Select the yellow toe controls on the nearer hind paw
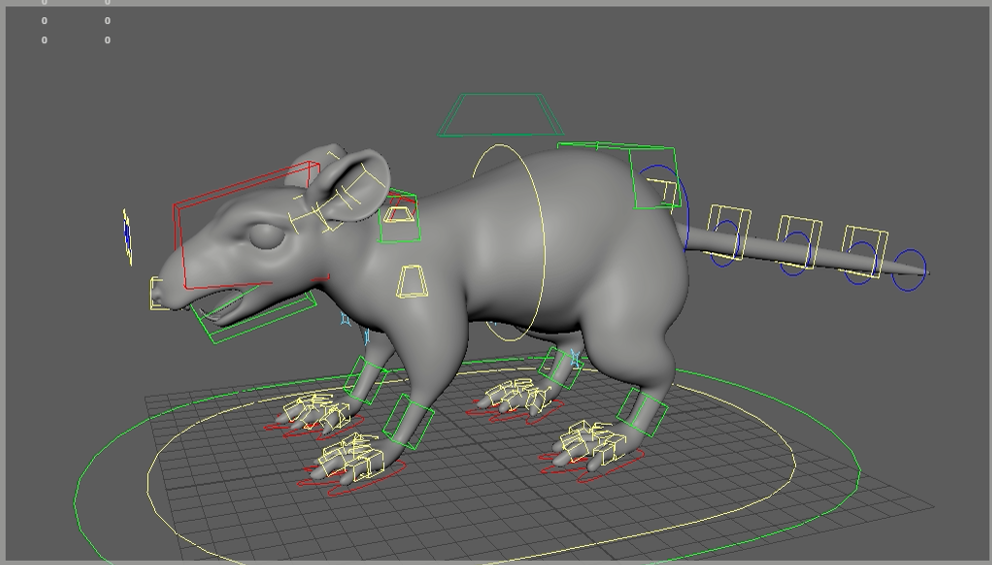Screen dimensions: 992x565 (592, 443)
